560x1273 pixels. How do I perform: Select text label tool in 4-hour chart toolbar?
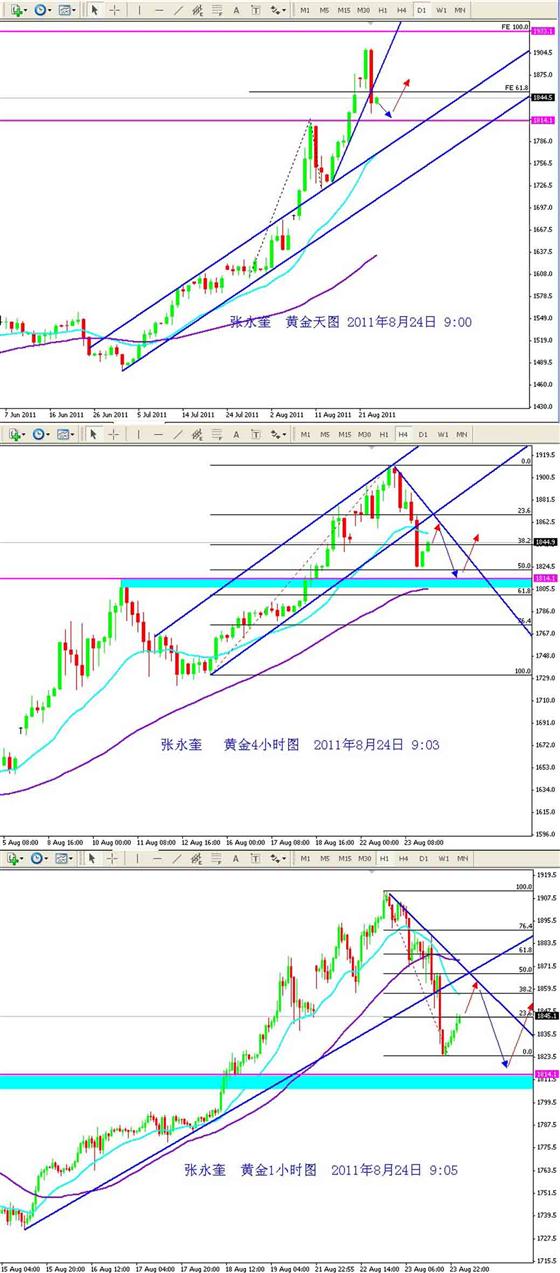click(x=255, y=434)
